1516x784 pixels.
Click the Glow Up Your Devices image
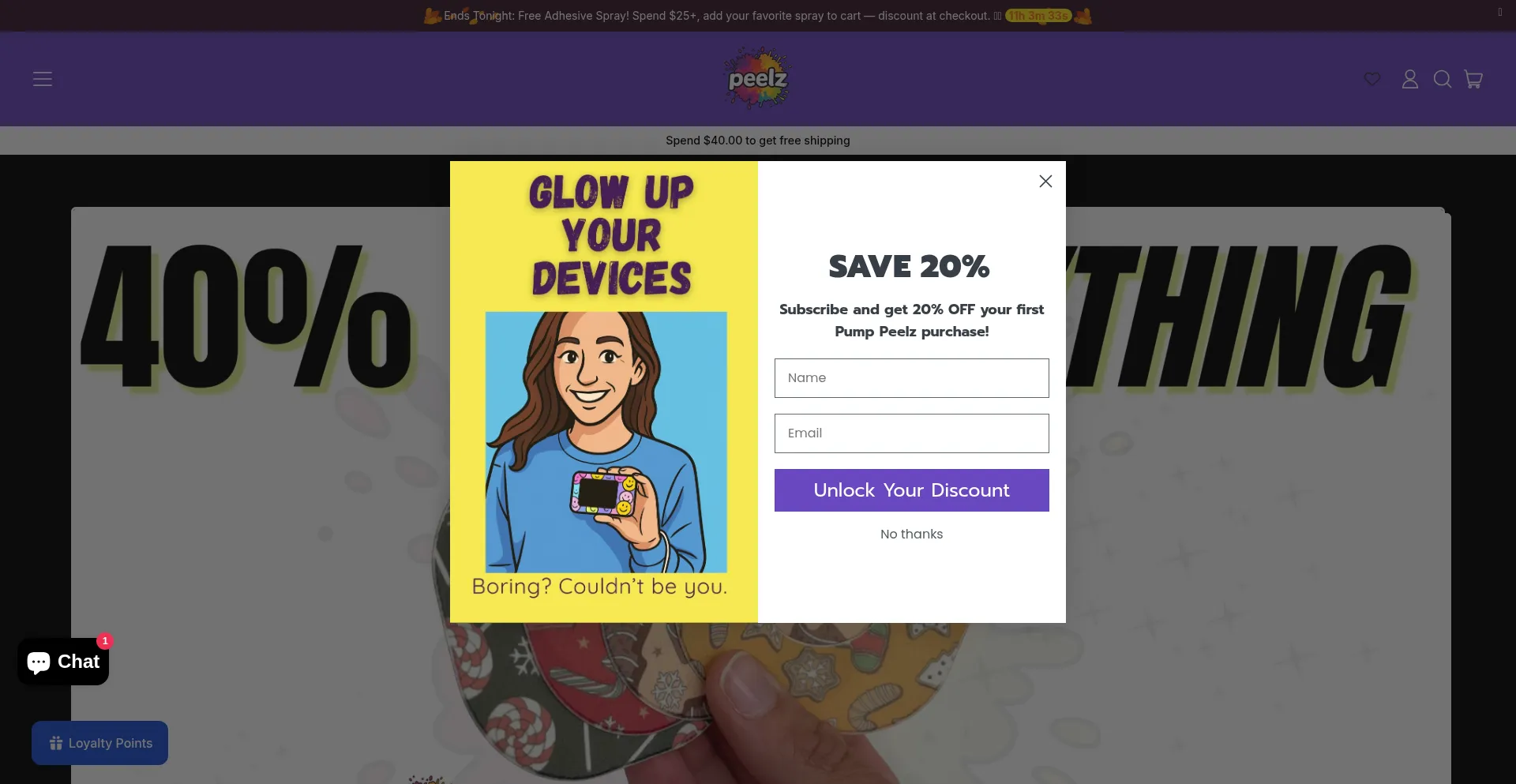point(604,392)
